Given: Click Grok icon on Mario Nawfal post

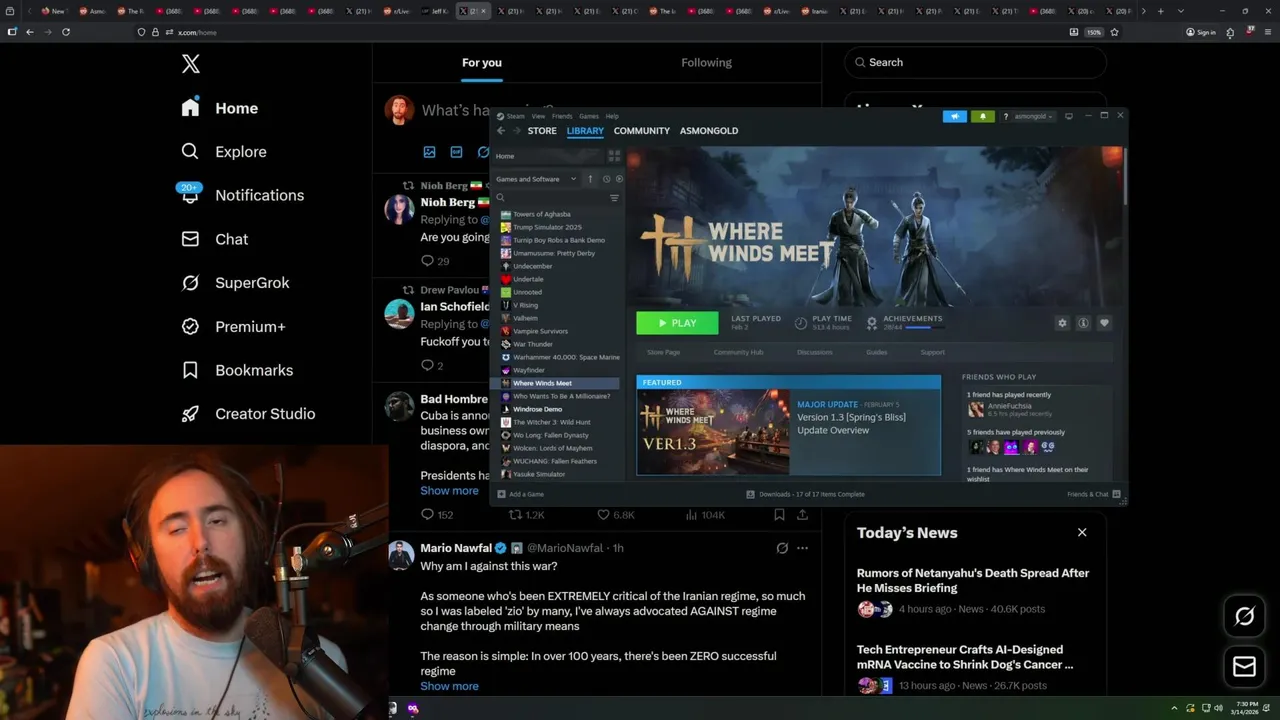Looking at the screenshot, I should tap(782, 548).
